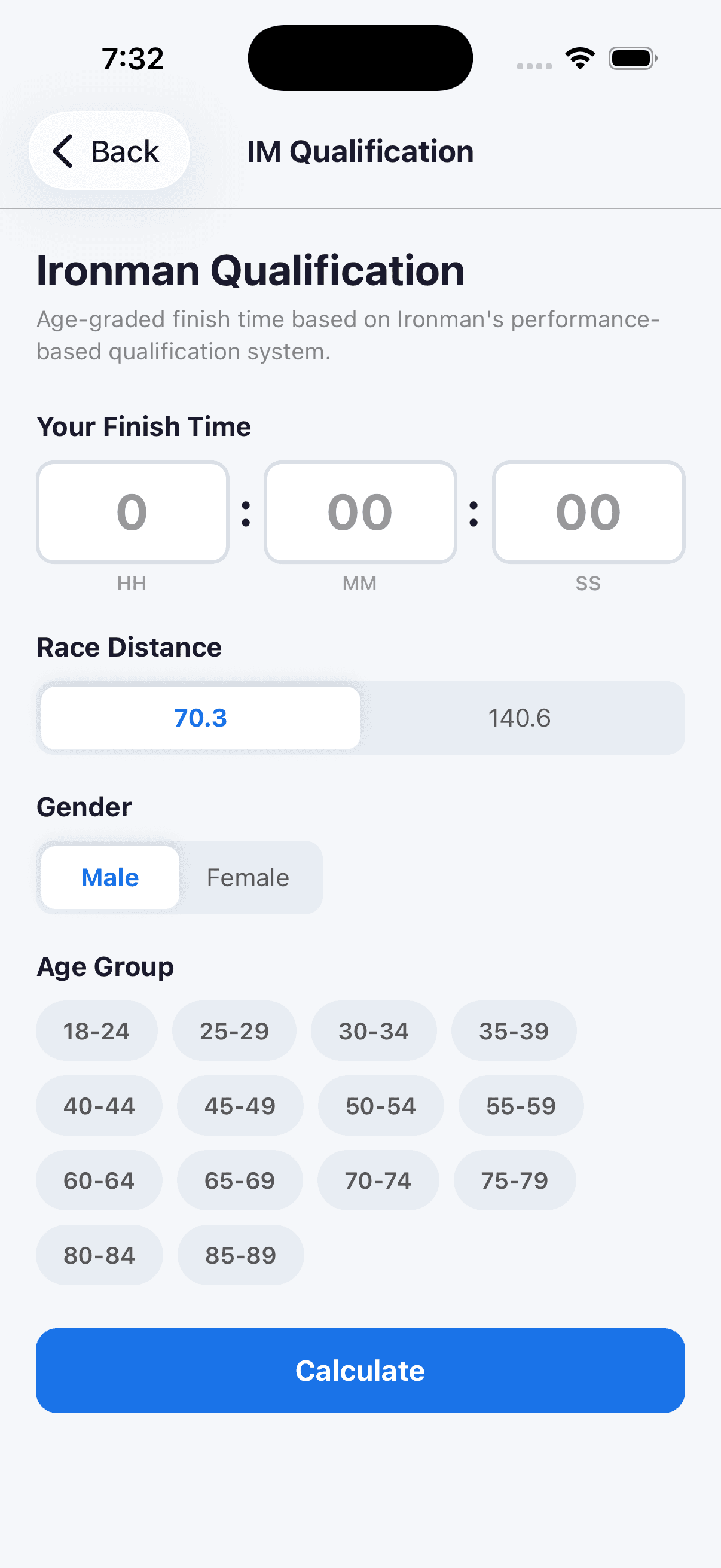Screen dimensions: 721x1568
Task: Pick the 30-34 age group
Action: pyautogui.click(x=374, y=1030)
